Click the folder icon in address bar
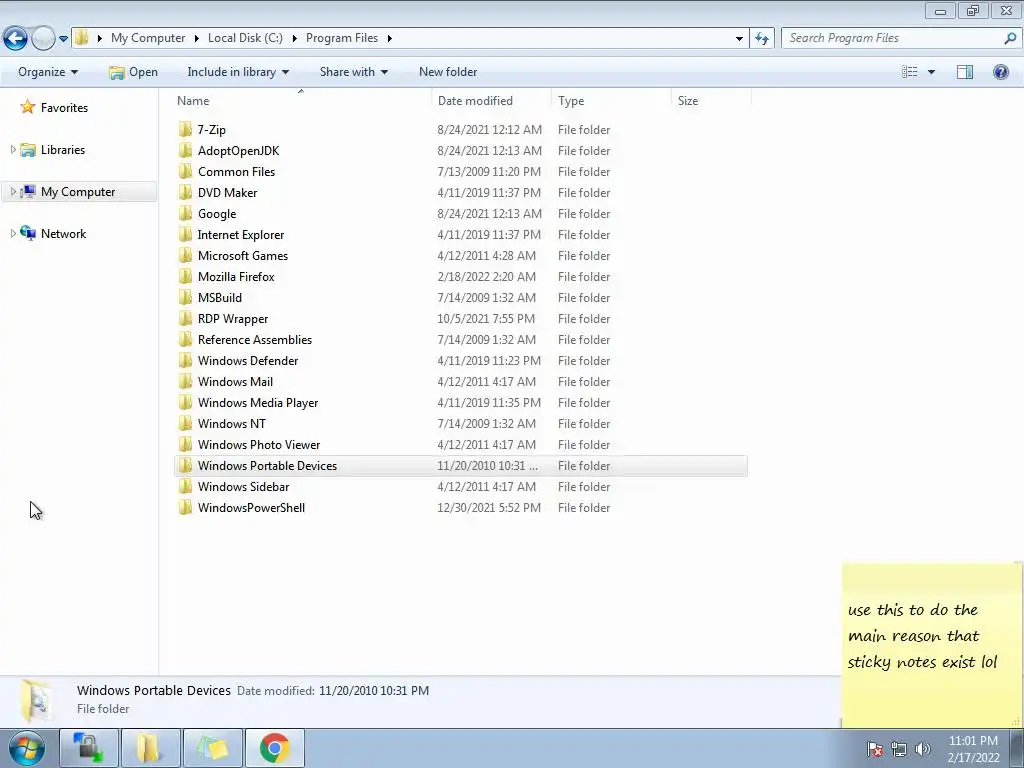1024x768 pixels. click(82, 37)
